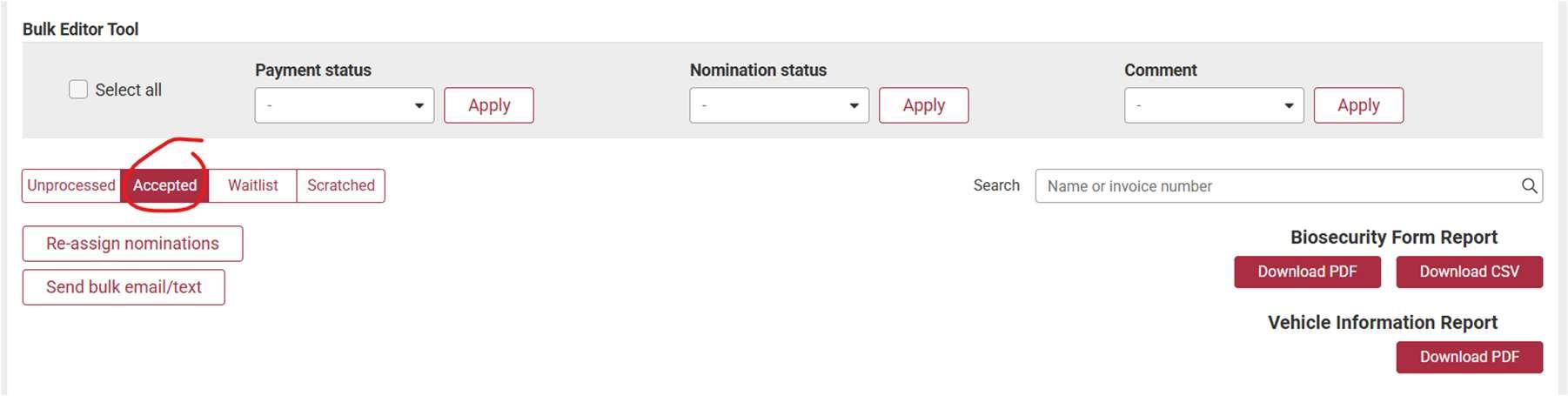Select the Accepted tab
This screenshot has width=1568, height=396.
(164, 185)
